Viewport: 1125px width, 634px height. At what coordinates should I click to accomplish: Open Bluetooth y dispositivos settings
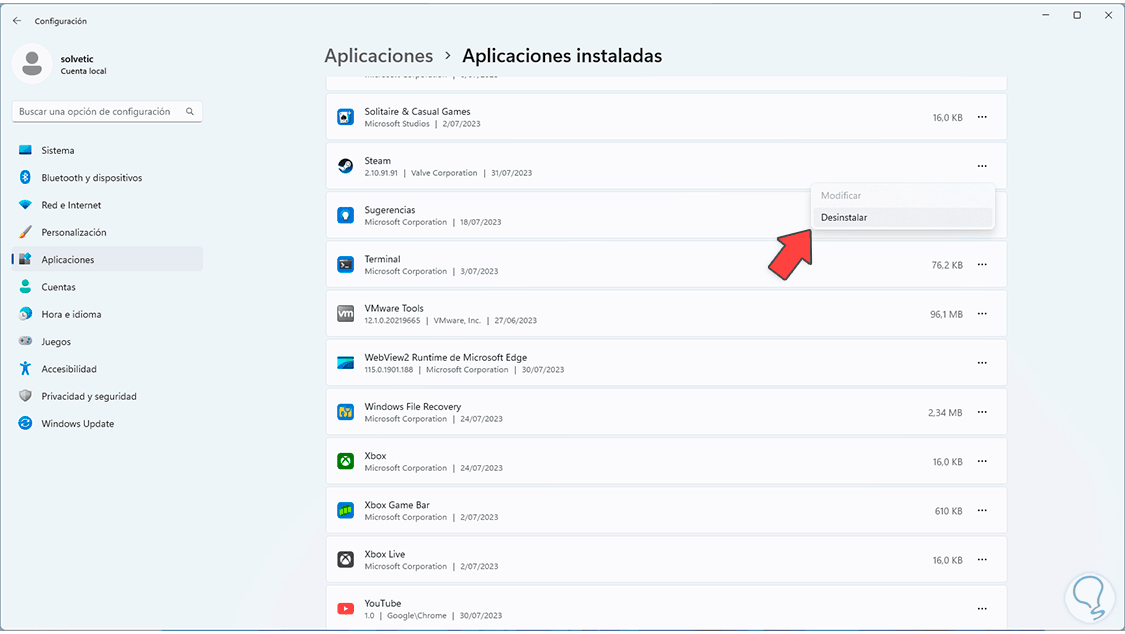coord(108,178)
